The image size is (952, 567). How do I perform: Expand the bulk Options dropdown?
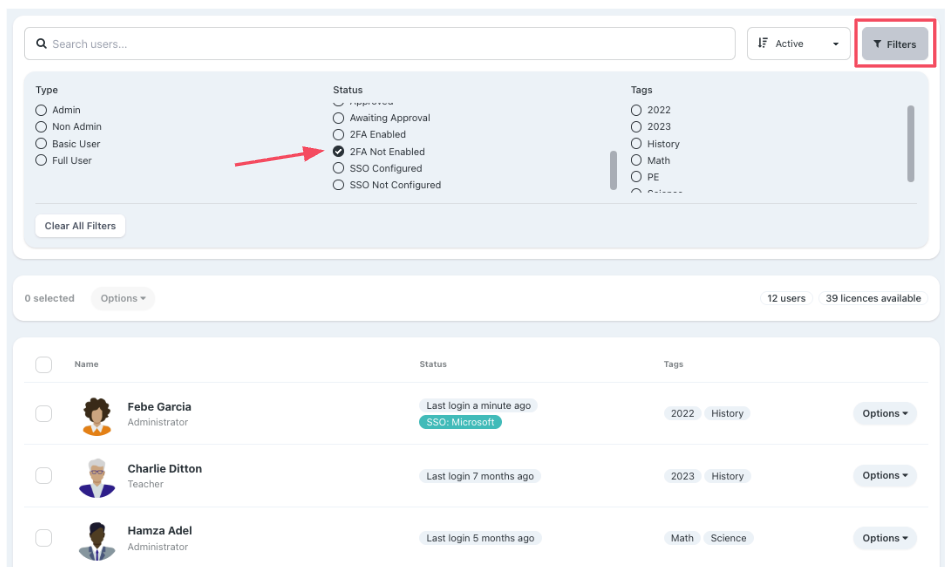tap(123, 298)
